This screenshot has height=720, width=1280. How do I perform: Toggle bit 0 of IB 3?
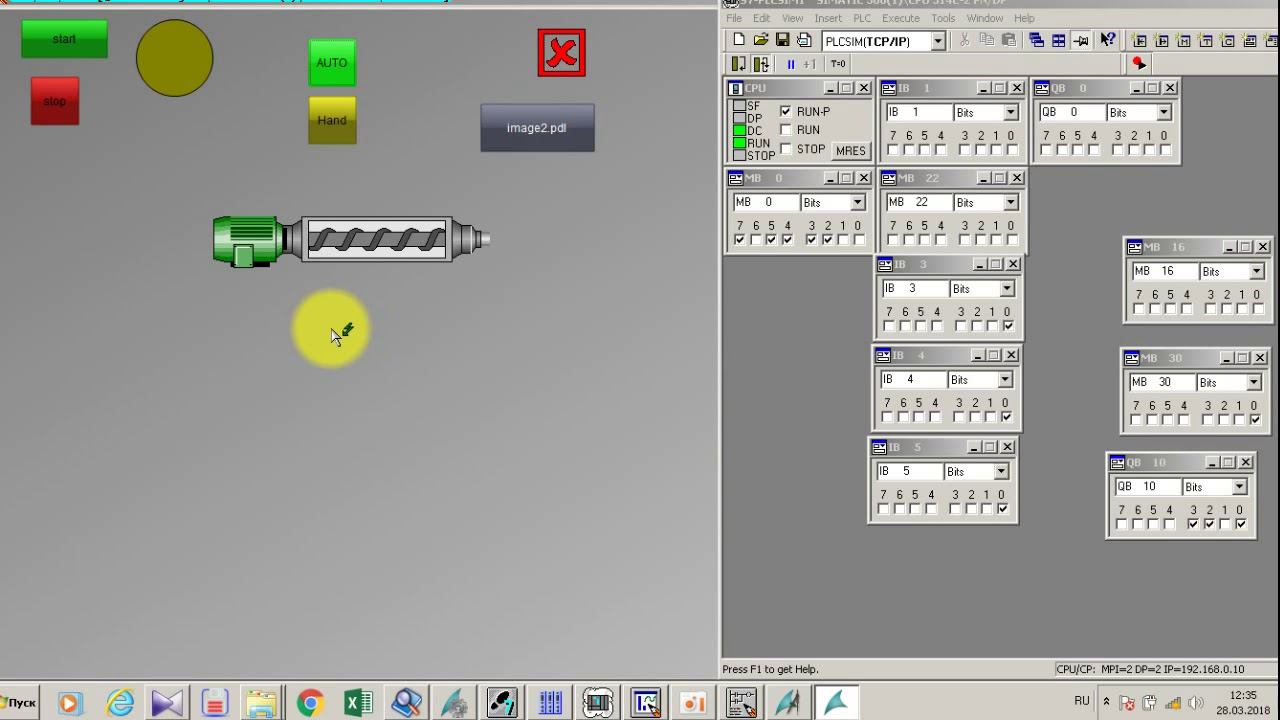pos(1008,326)
